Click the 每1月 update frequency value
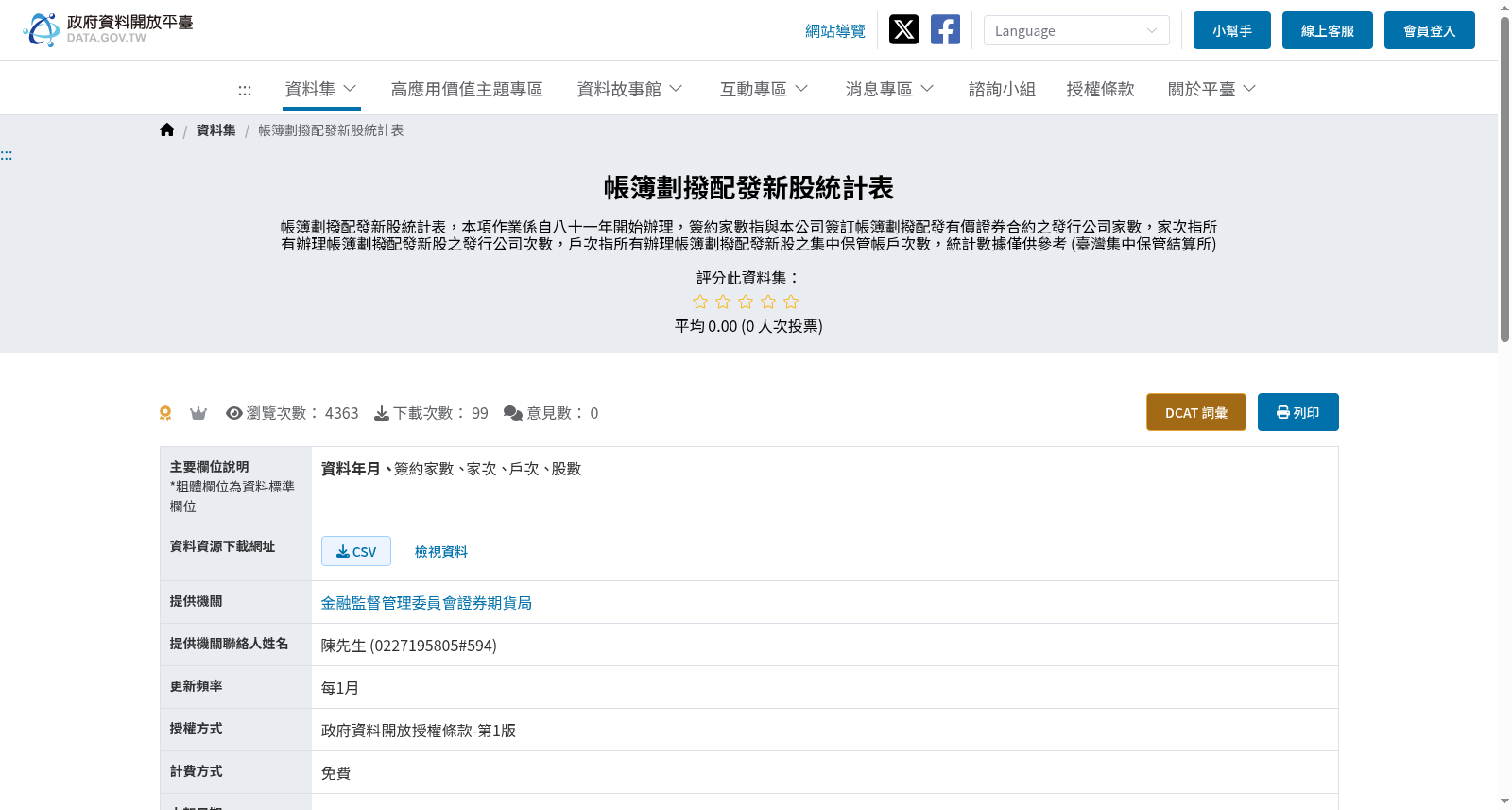Image resolution: width=1512 pixels, height=810 pixels. [x=340, y=688]
